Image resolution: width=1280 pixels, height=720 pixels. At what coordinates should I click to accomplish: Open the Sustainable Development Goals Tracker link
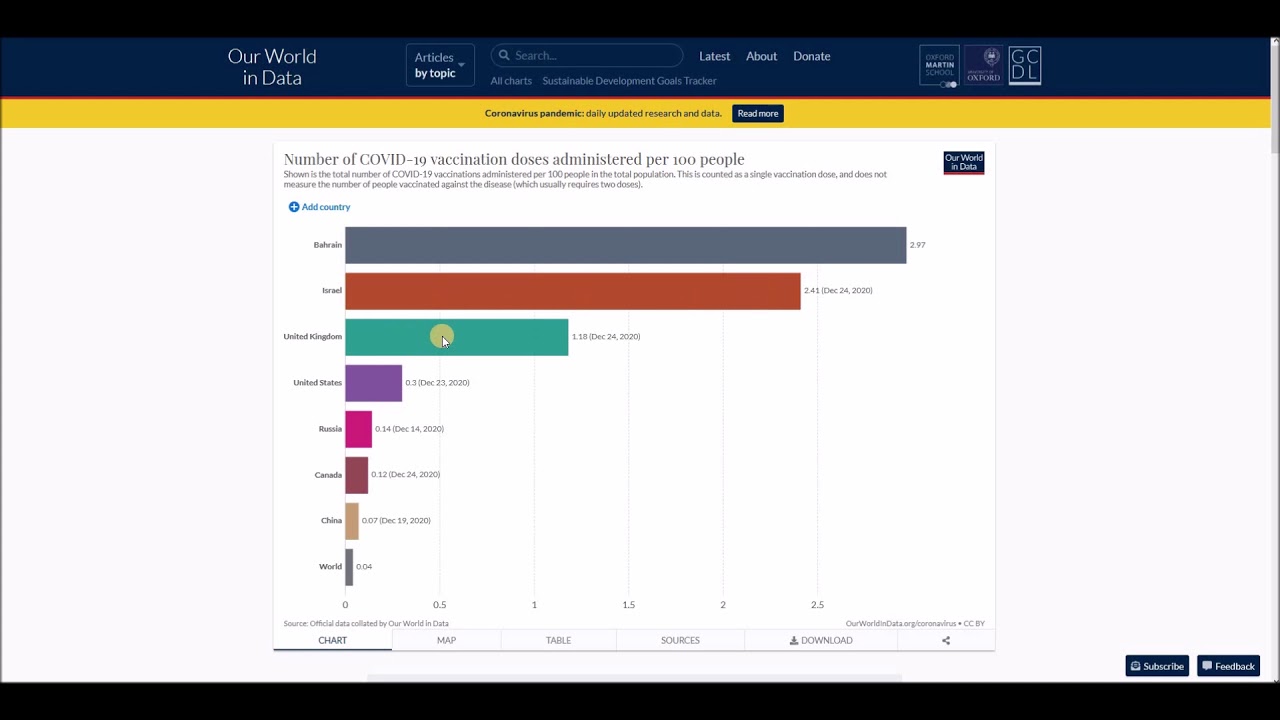[x=629, y=81]
